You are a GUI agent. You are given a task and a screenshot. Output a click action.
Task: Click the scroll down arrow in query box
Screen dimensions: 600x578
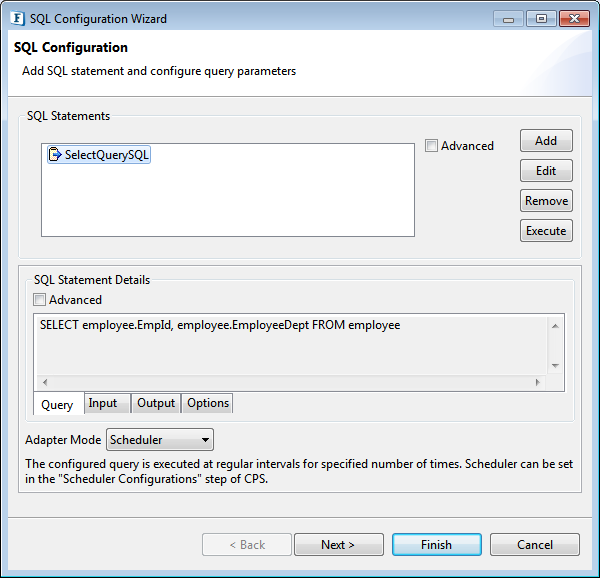pyautogui.click(x=555, y=366)
